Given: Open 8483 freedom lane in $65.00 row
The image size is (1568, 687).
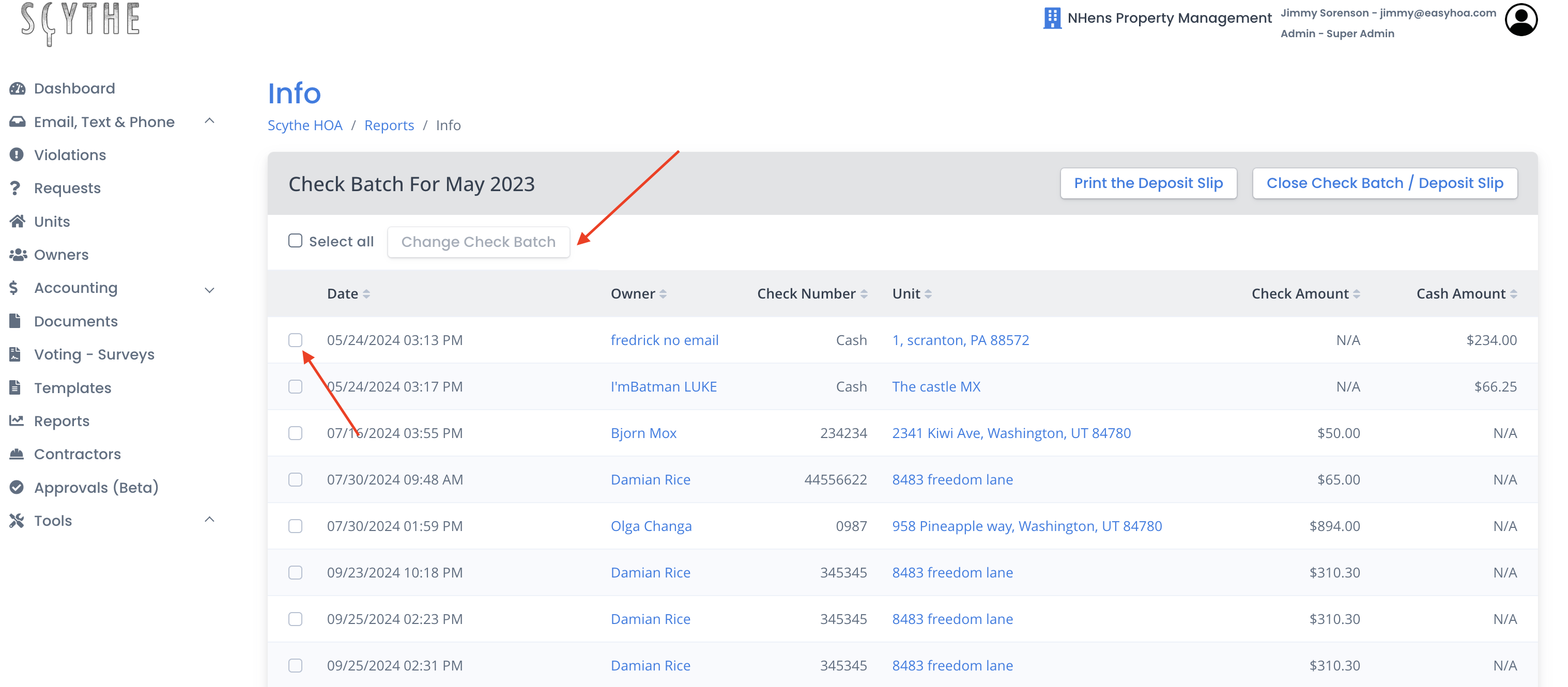Looking at the screenshot, I should click(x=952, y=479).
